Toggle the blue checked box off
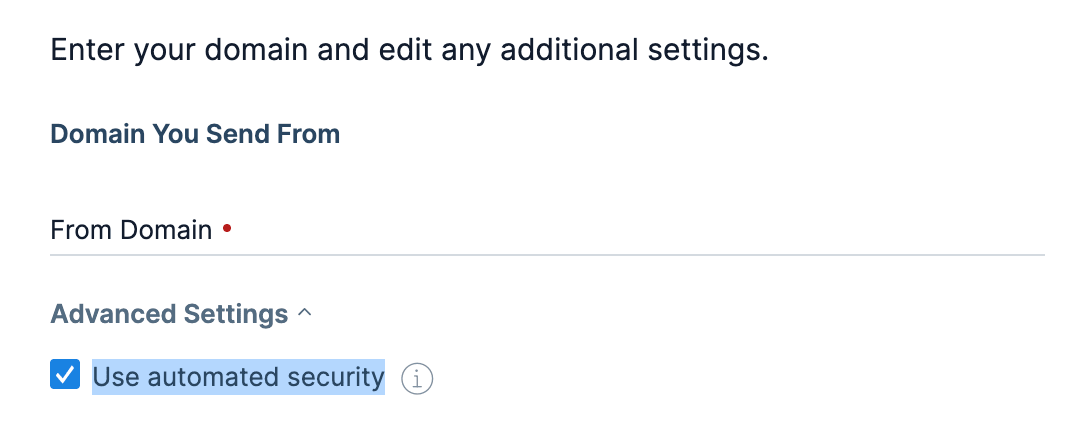This screenshot has height=430, width=1084. [65, 376]
